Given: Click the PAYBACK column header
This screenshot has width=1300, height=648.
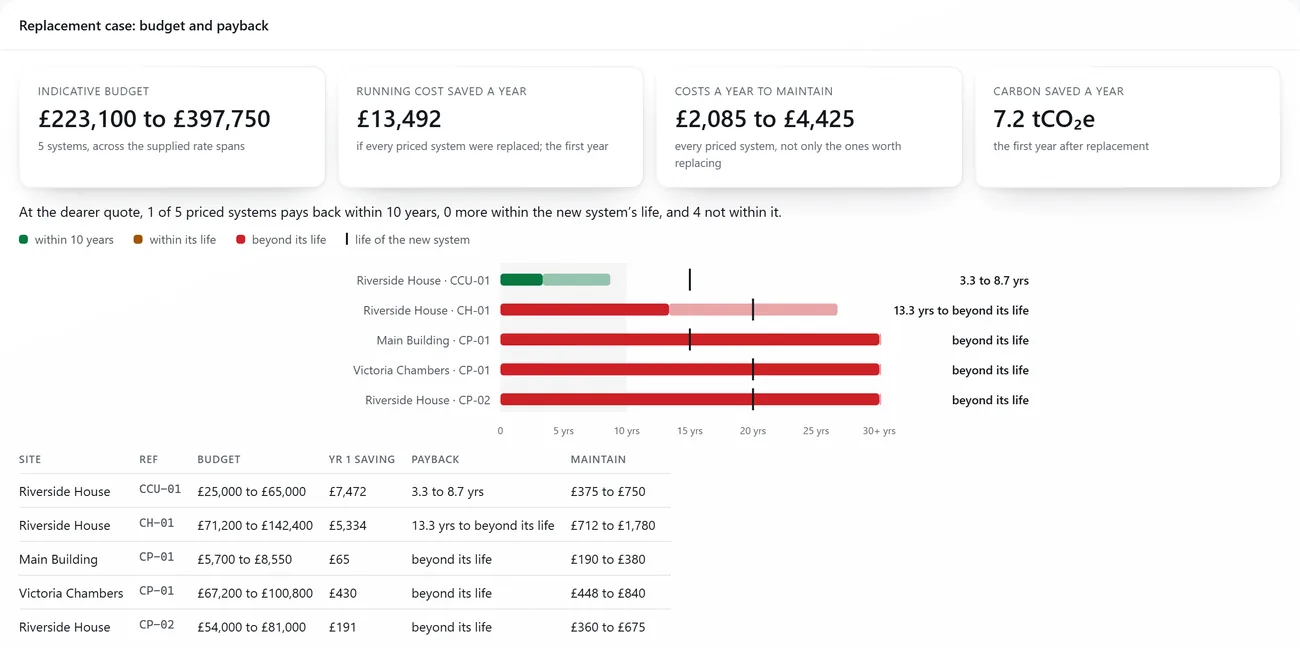Looking at the screenshot, I should (435, 460).
